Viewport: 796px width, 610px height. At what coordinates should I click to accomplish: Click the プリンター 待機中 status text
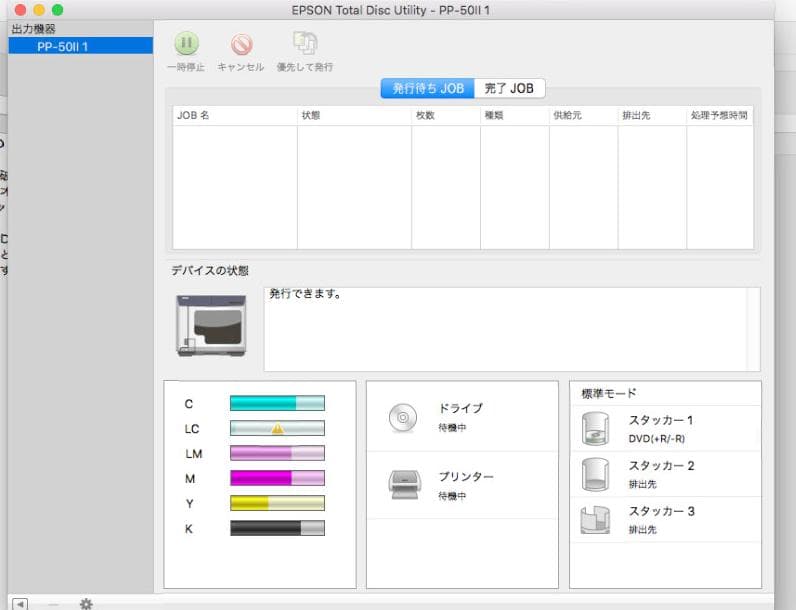[x=452, y=496]
